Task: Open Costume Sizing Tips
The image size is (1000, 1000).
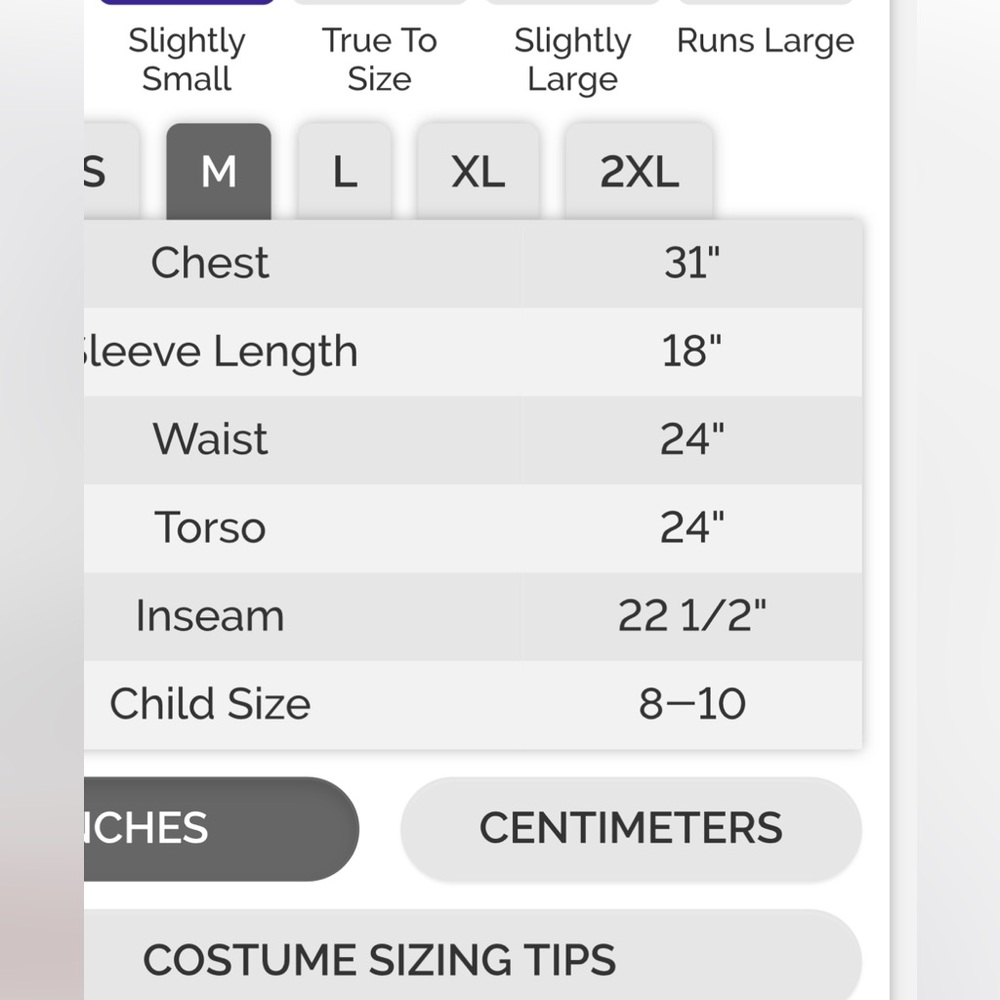Action: click(x=473, y=957)
